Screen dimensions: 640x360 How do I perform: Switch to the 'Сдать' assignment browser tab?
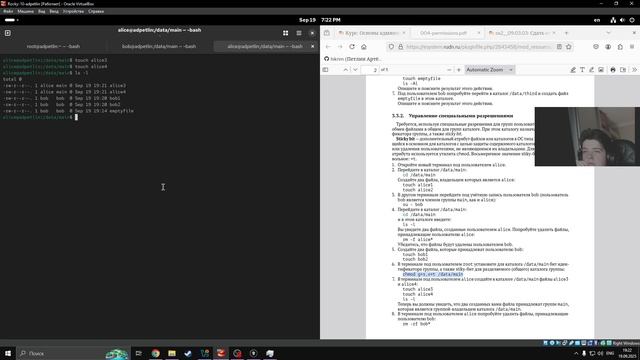(x=522, y=33)
